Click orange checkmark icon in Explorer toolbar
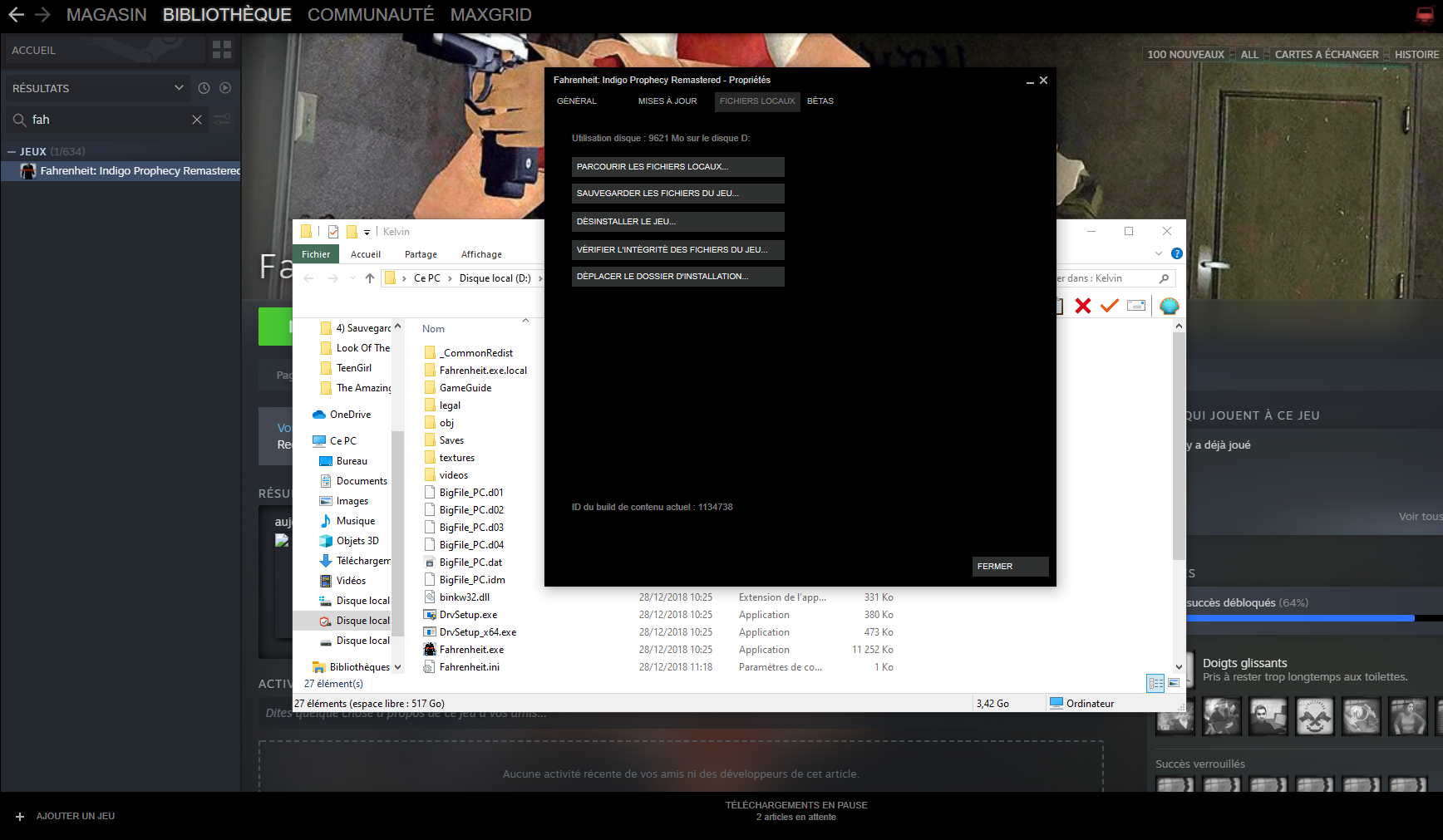This screenshot has width=1443, height=840. click(1110, 306)
